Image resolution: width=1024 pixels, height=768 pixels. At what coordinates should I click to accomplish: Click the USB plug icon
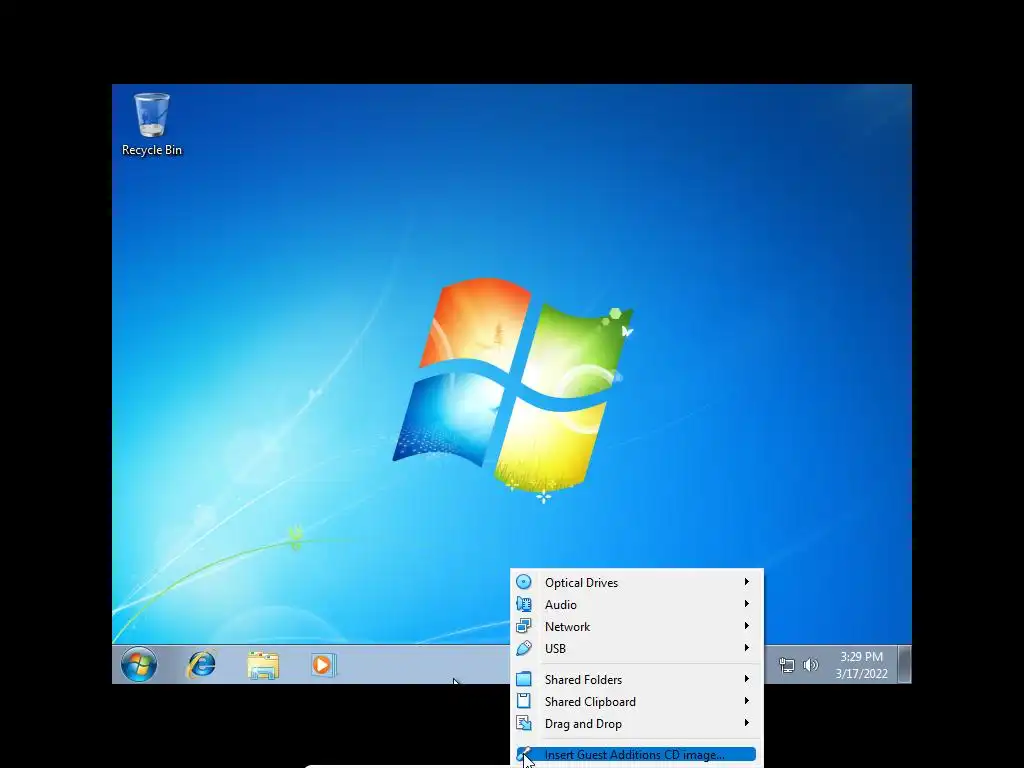[x=524, y=648]
